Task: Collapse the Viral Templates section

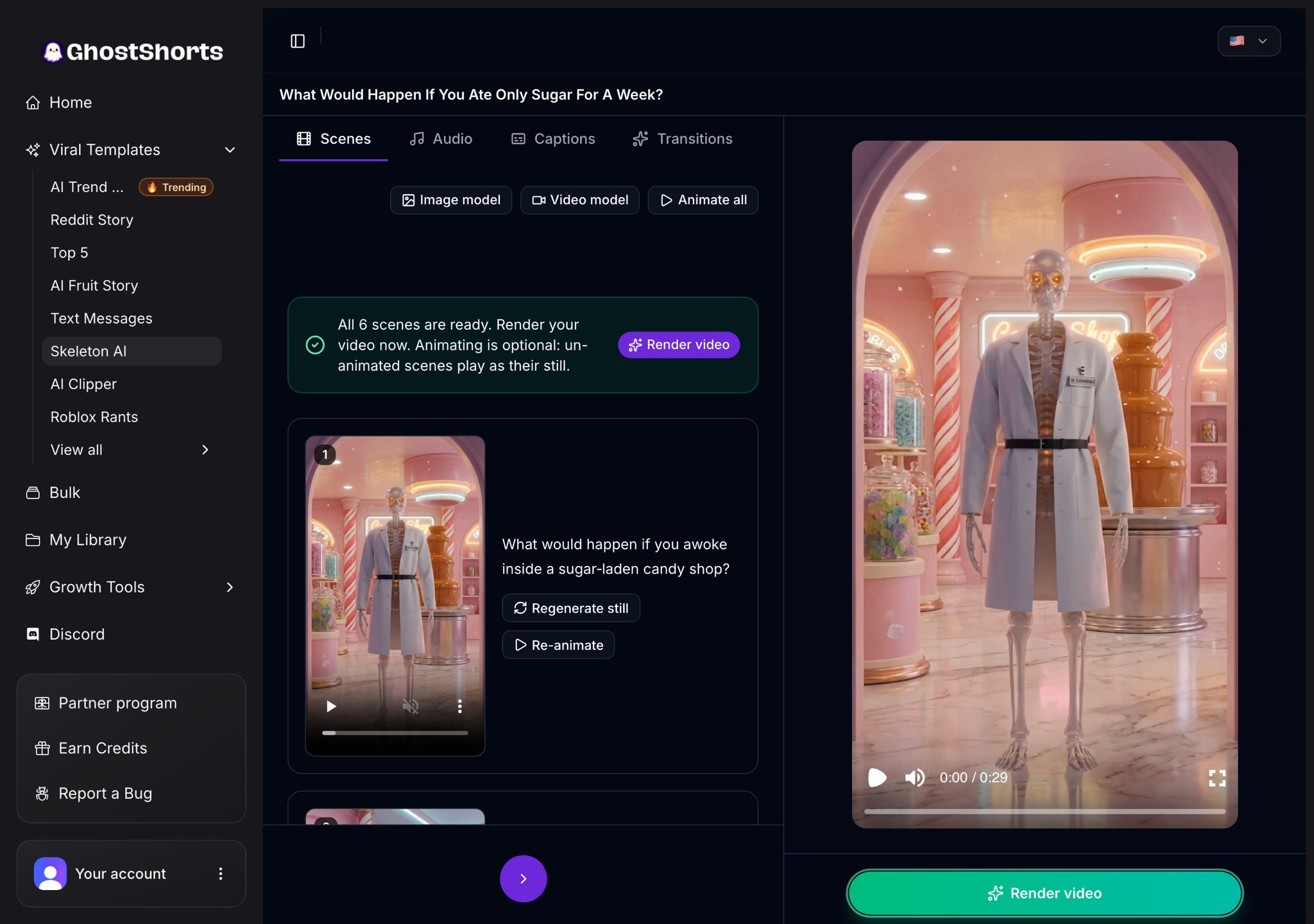Action: coord(230,150)
